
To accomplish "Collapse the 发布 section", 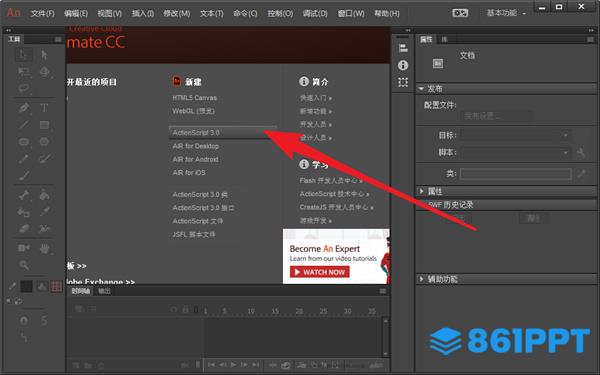I will click(x=421, y=89).
